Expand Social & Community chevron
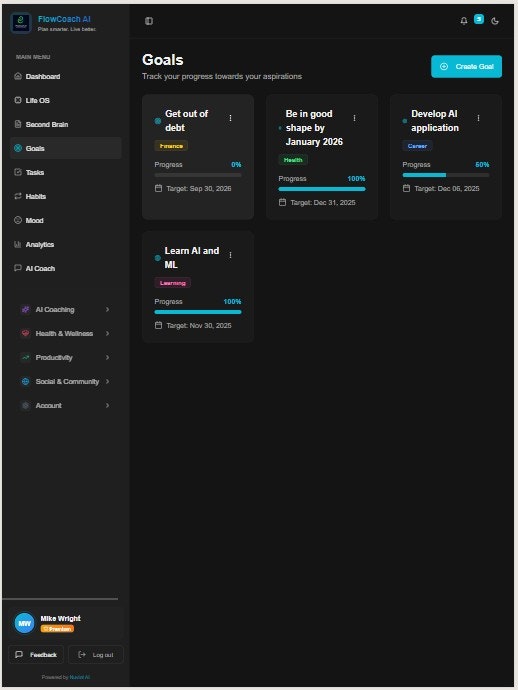Screen dimensions: 518x690 107,382
